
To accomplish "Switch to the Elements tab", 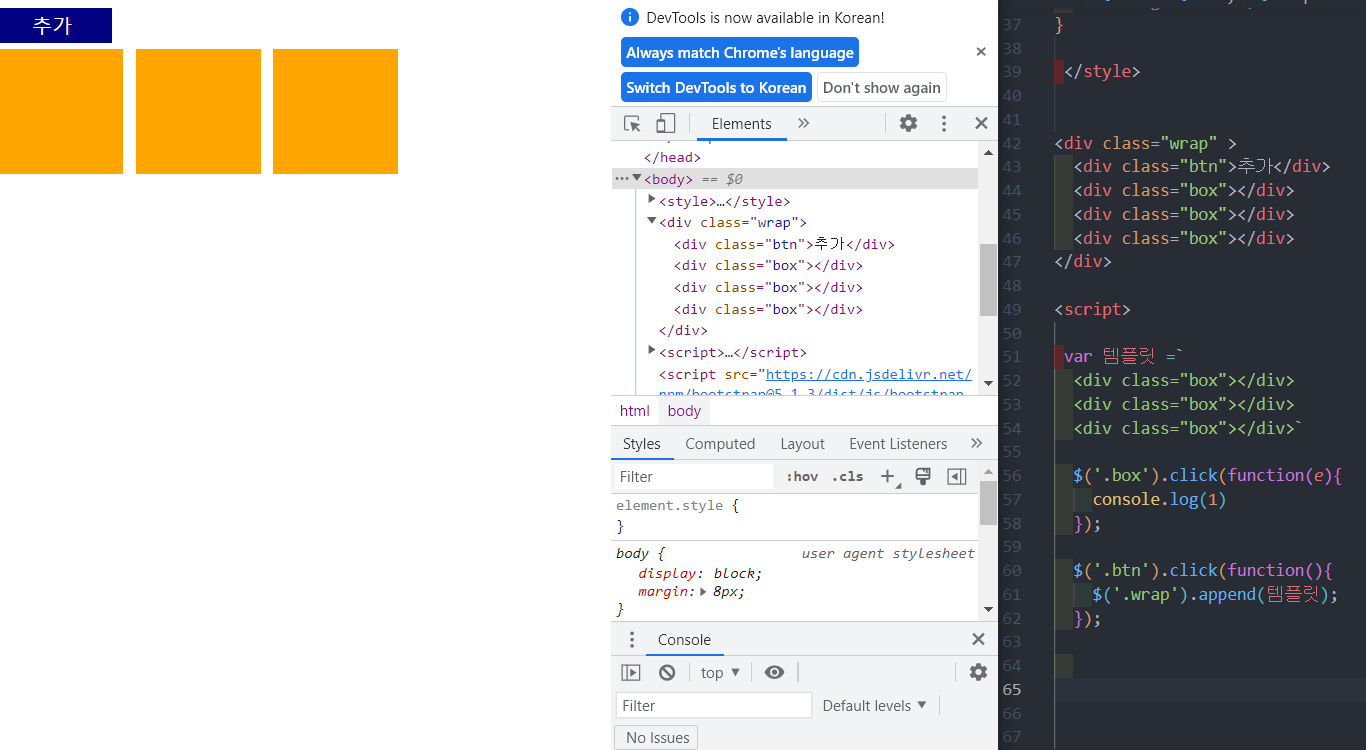I will [741, 124].
